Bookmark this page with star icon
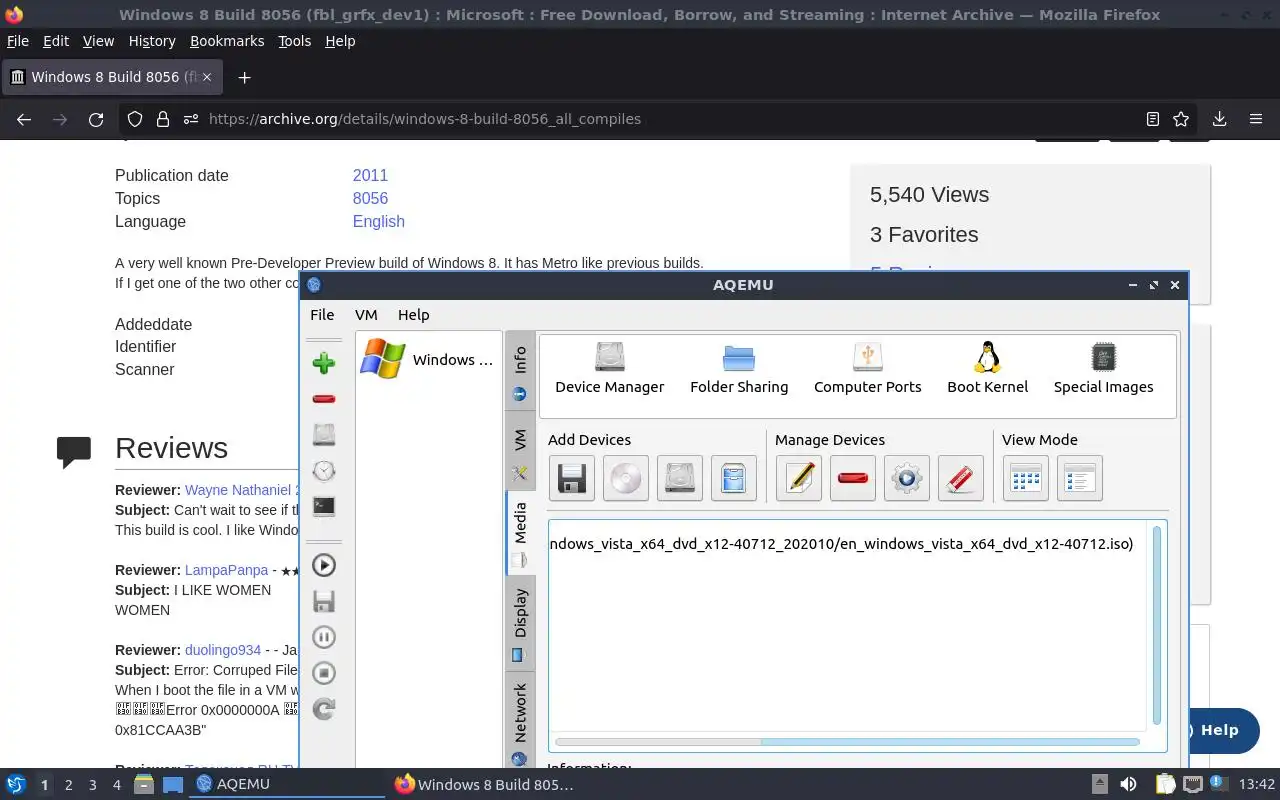Screen dimensions: 1280x800 [x=1181, y=119]
